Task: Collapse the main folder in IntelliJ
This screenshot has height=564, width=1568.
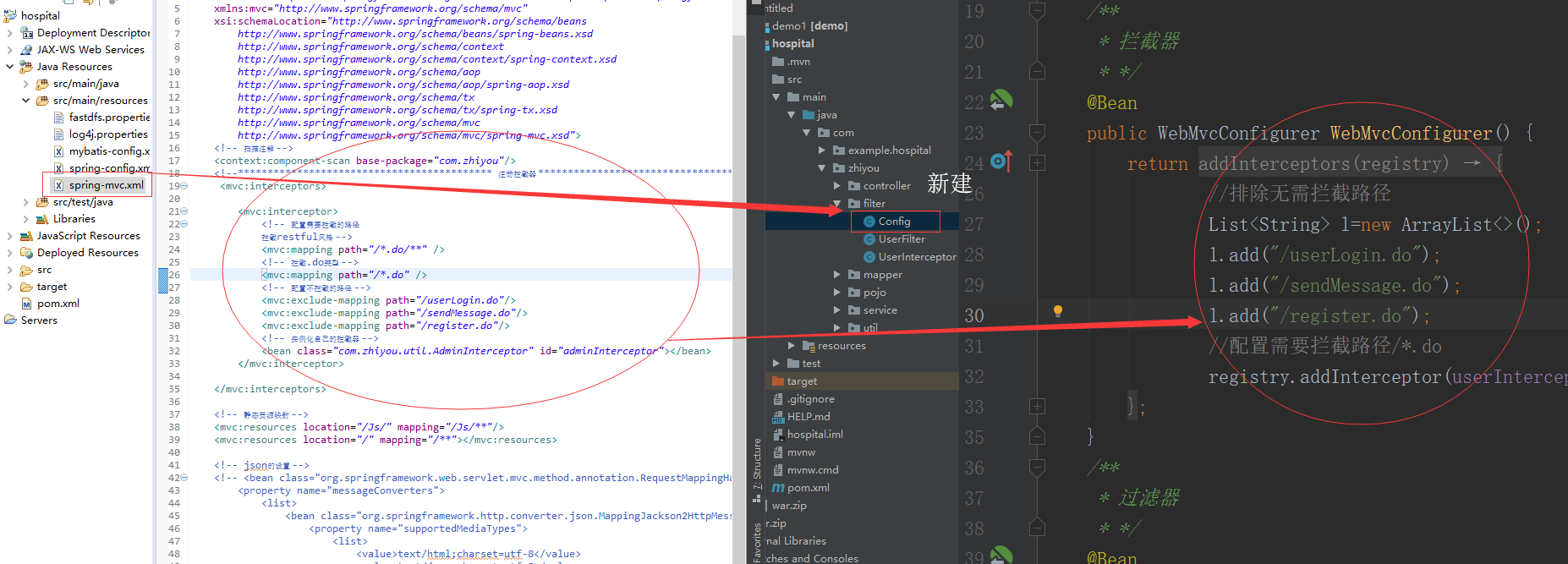Action: pyautogui.click(x=776, y=97)
